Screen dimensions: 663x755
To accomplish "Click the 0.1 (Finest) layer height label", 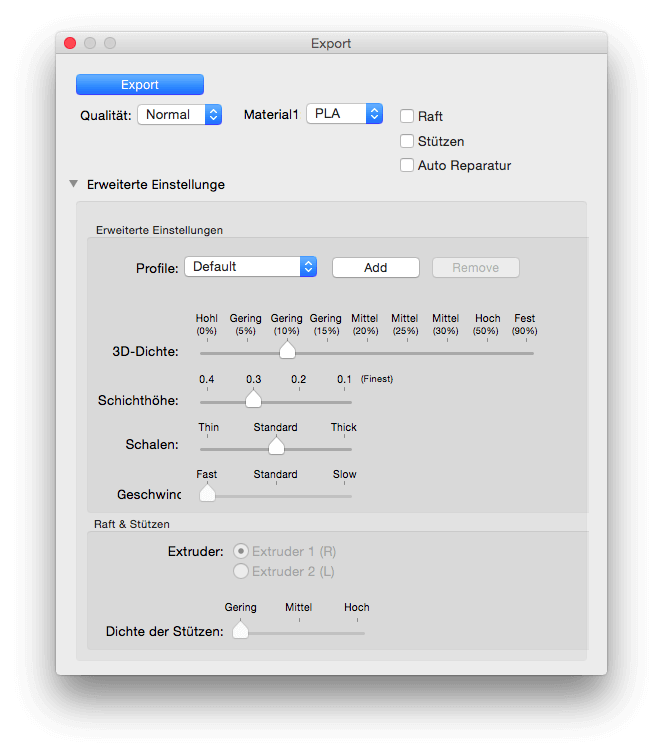I will coord(364,379).
